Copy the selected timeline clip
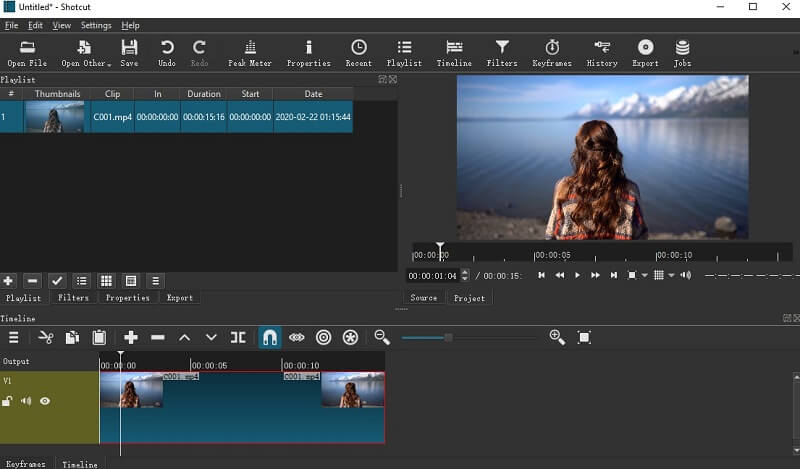Image resolution: width=800 pixels, height=469 pixels. (x=72, y=337)
